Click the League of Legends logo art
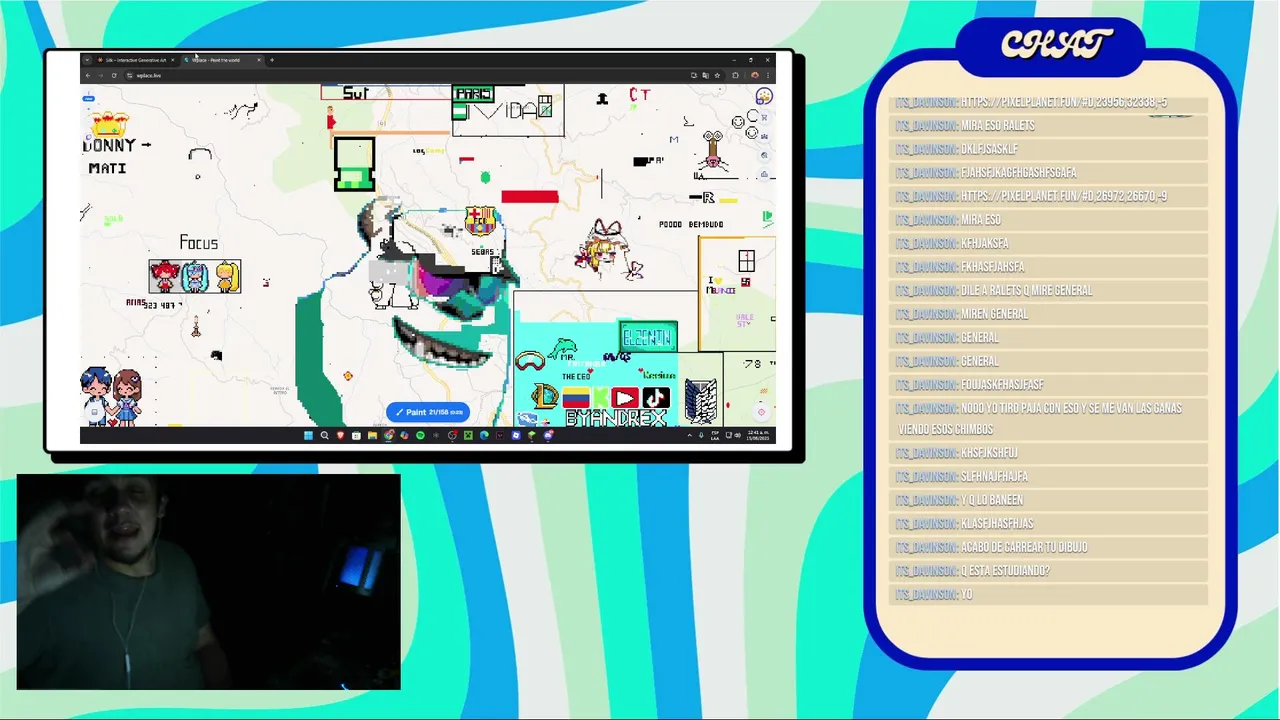Viewport: 1280px width, 720px height. tap(545, 396)
